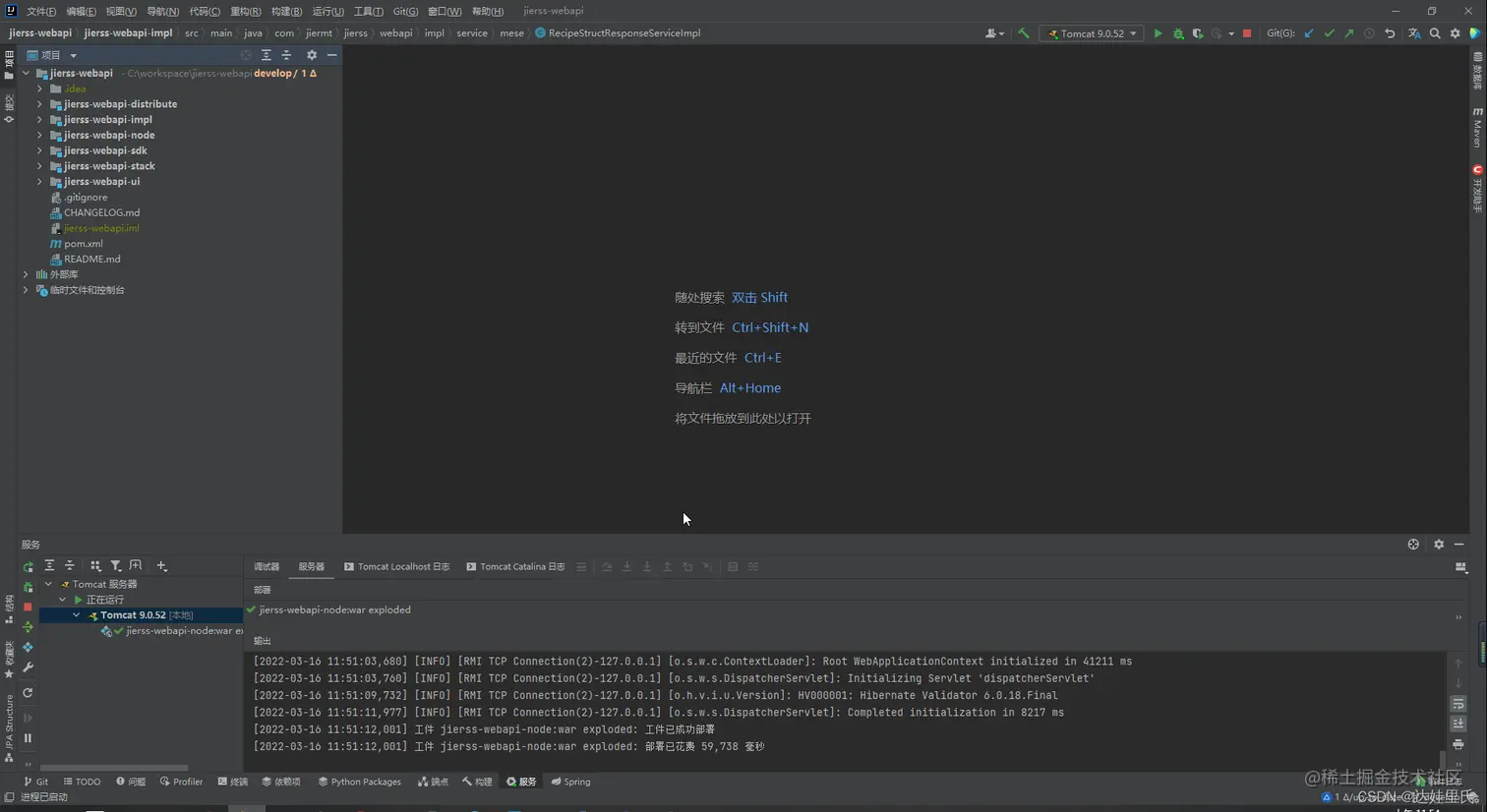Group services using group-by icon
This screenshot has width=1487, height=812.
pyautogui.click(x=95, y=566)
